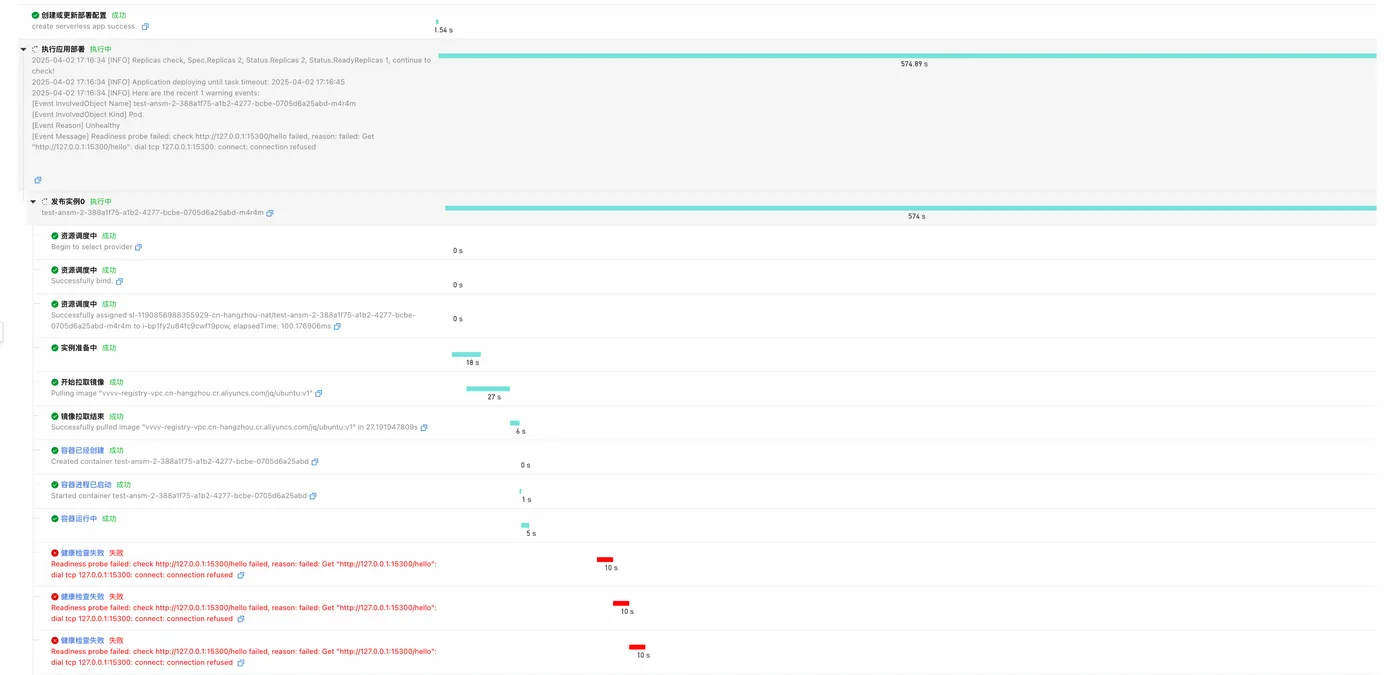1400x675 pixels.
Task: Copy the 'Begin to select provider' message
Action: point(138,247)
